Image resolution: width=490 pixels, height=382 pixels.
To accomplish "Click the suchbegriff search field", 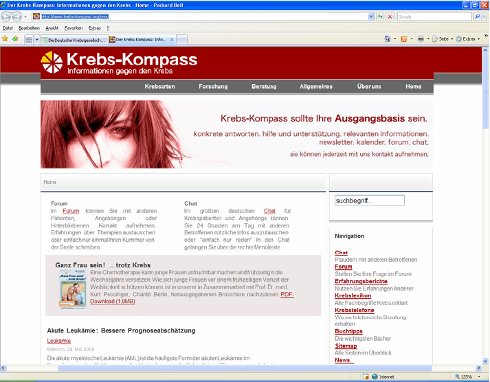I will (x=369, y=200).
